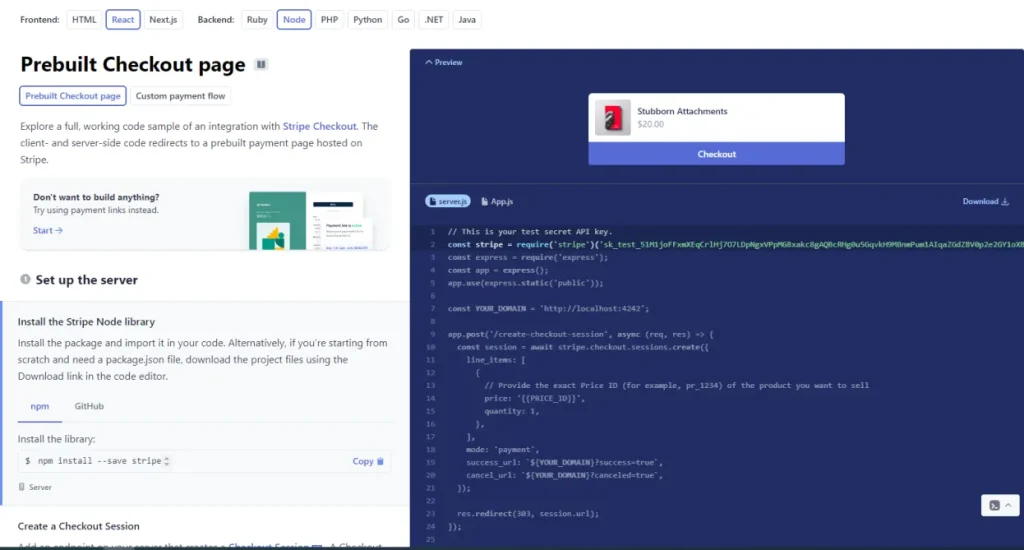
Task: Choose Next.js frontend option
Action: point(165,19)
